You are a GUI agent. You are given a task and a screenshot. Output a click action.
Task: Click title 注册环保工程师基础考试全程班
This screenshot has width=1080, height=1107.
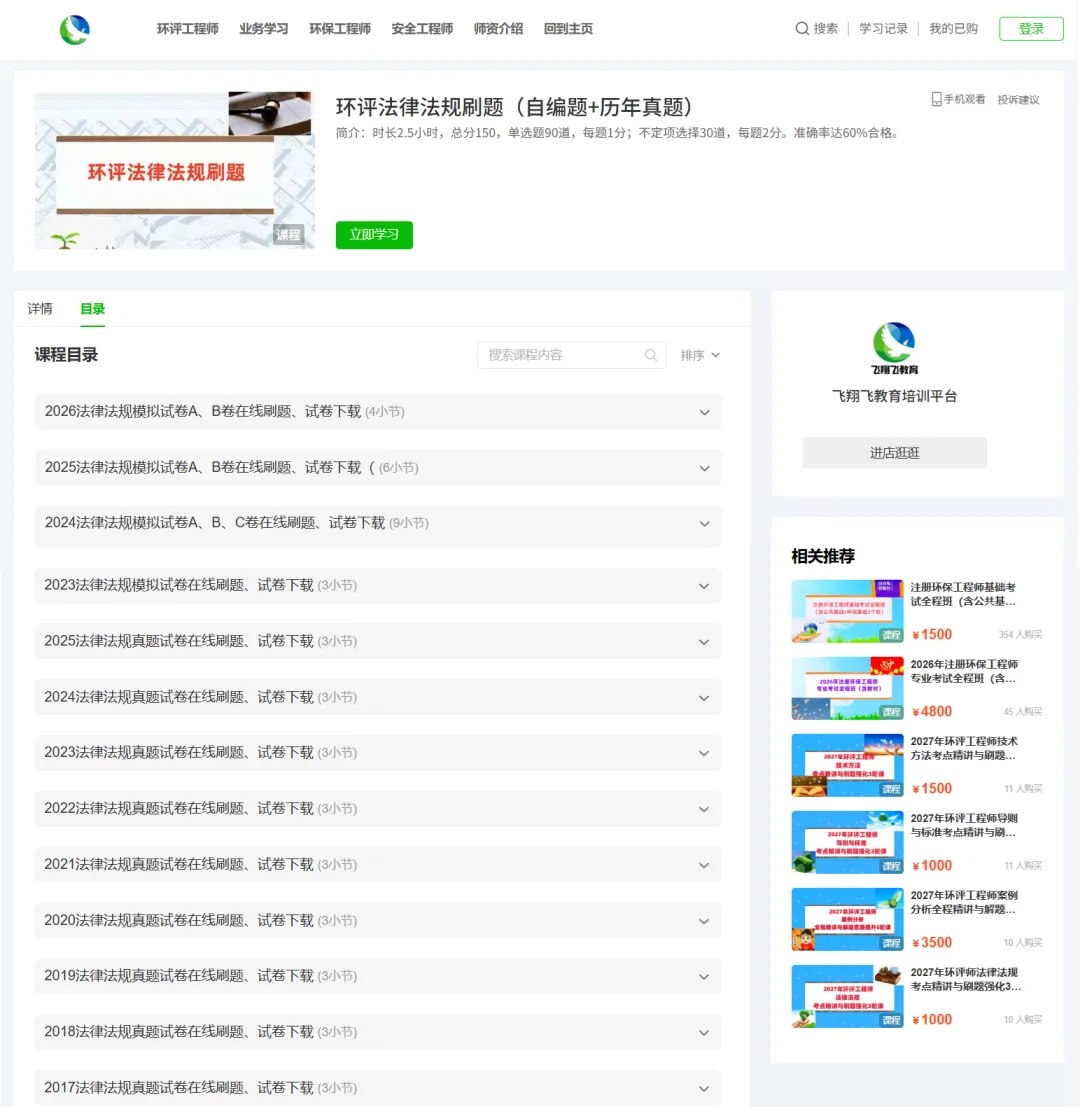point(963,594)
